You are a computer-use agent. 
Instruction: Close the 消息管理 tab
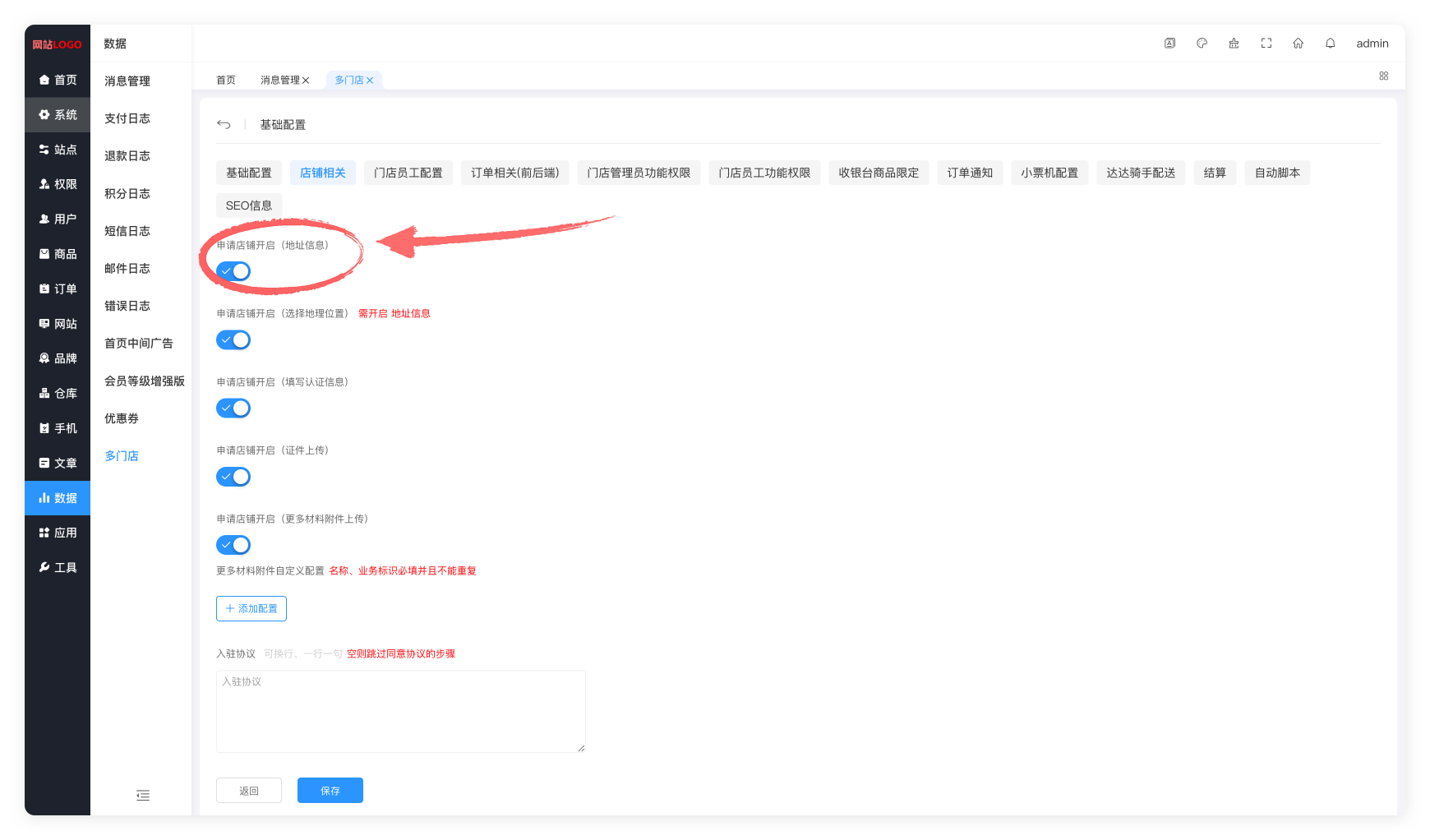point(306,80)
